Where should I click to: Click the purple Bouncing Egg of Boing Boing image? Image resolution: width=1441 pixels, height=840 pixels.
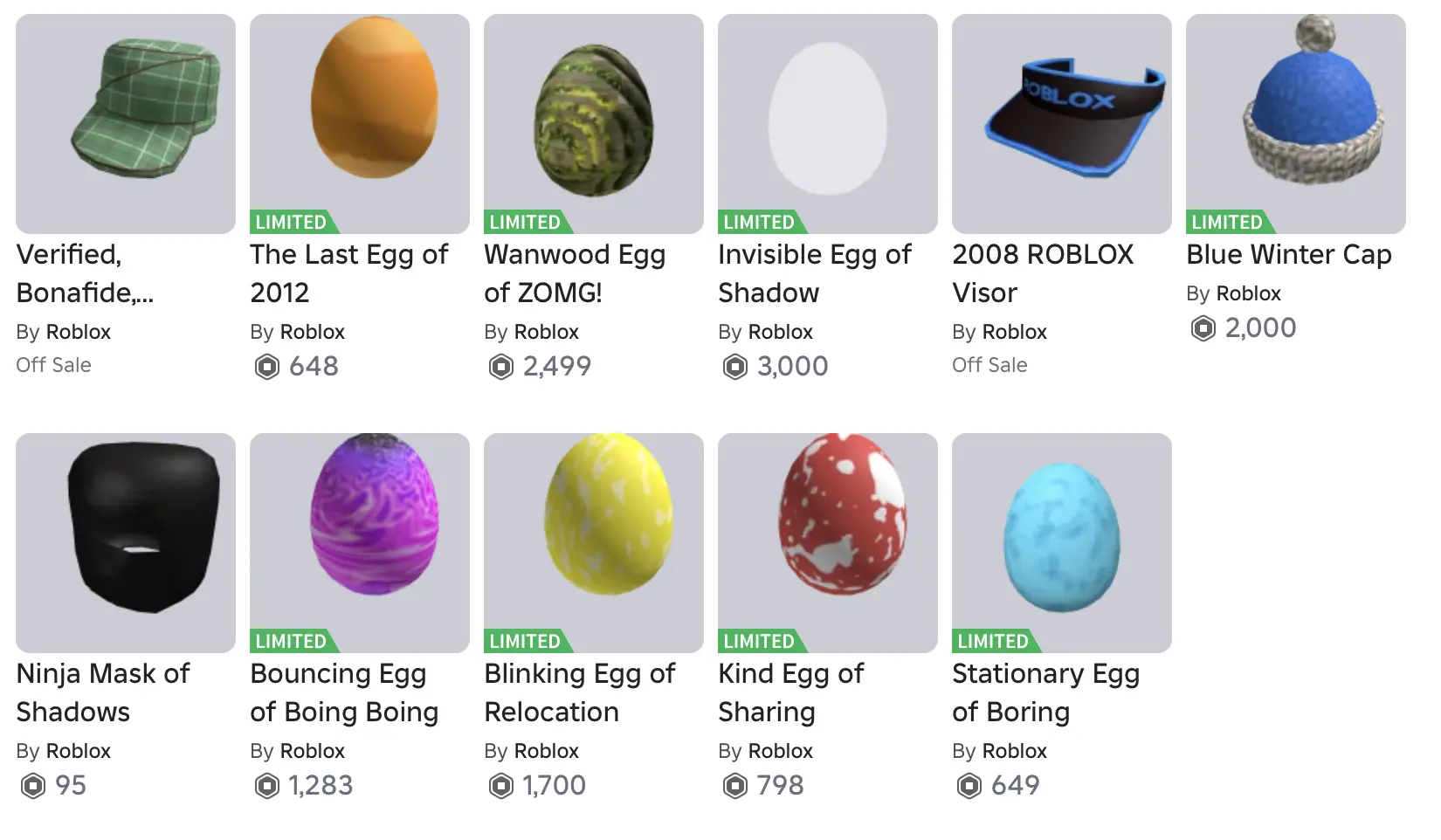pyautogui.click(x=360, y=543)
